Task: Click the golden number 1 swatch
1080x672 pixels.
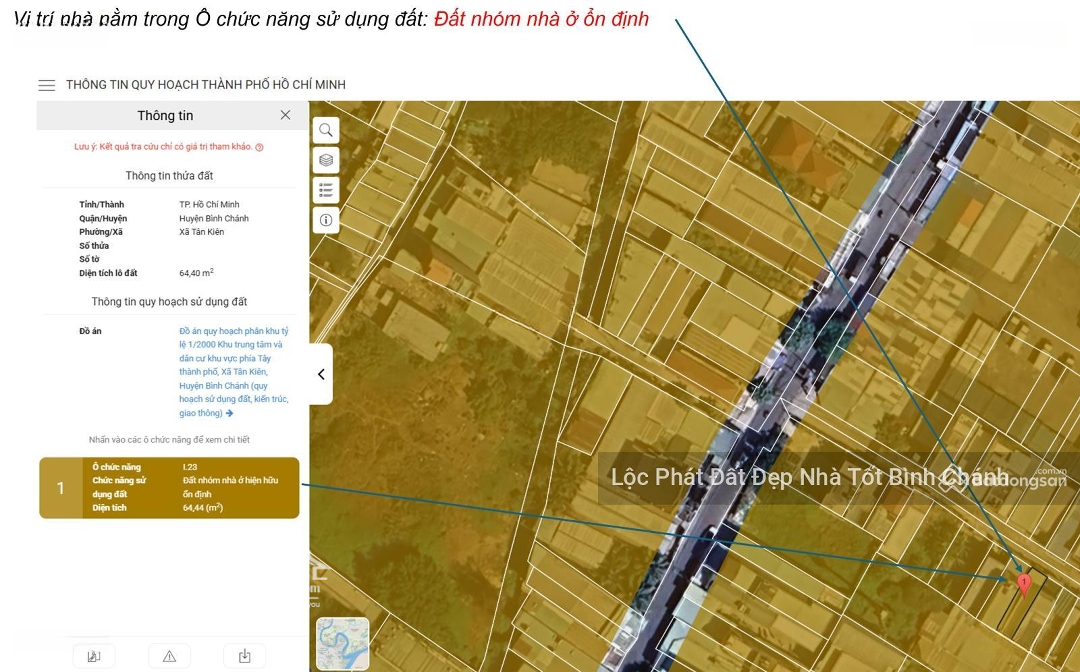Action: point(60,488)
